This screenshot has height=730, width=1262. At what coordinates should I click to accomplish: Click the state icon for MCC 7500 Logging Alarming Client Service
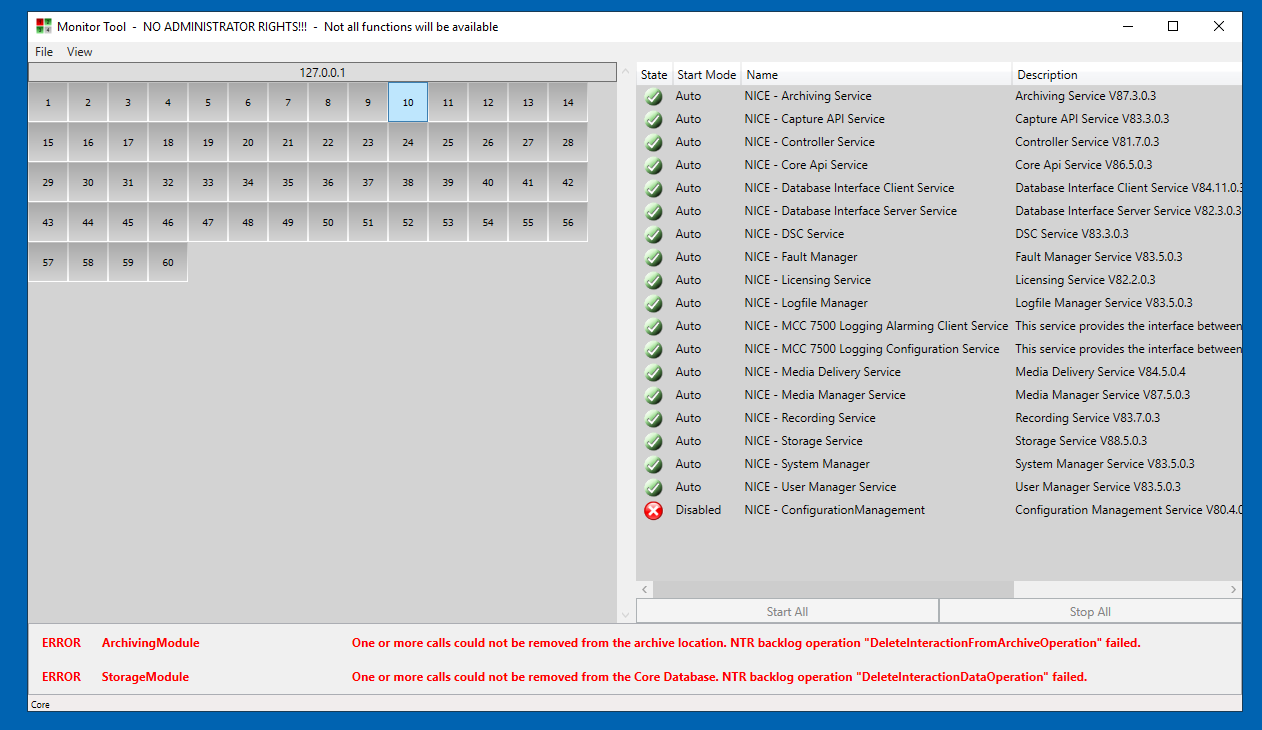[x=653, y=327]
